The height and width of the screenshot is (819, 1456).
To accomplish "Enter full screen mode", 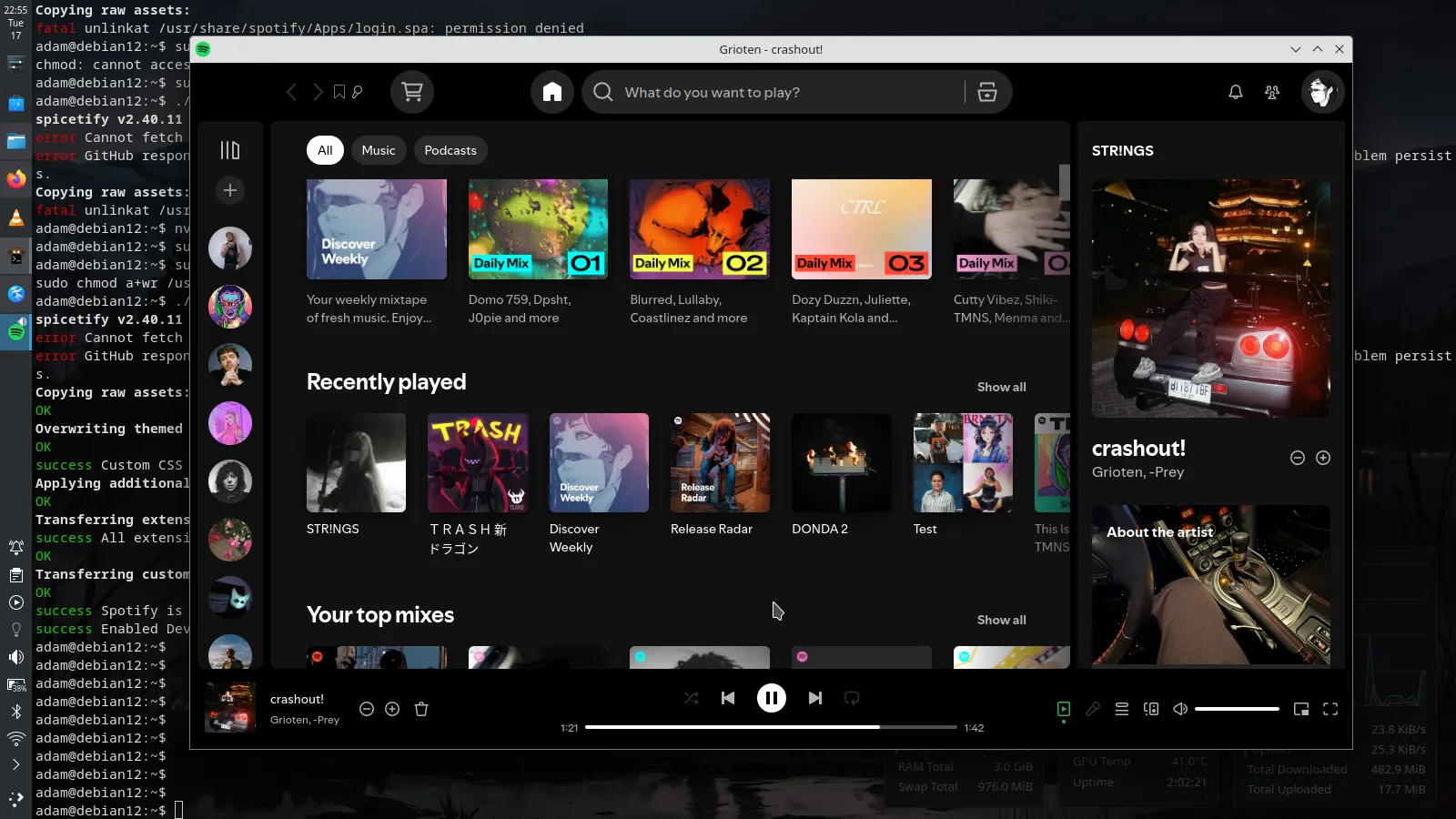I will 1330,709.
